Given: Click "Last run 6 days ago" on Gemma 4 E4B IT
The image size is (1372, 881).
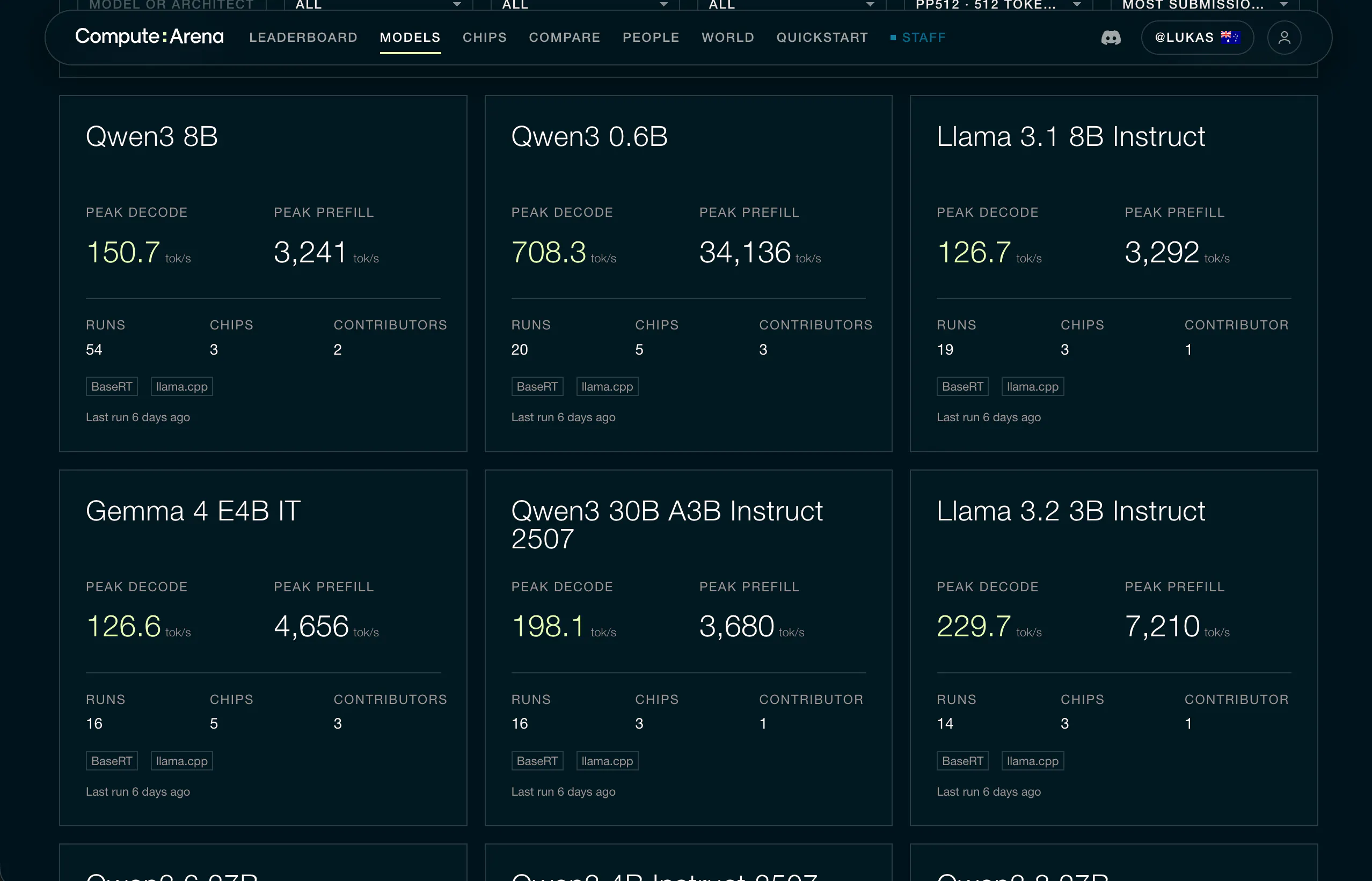Looking at the screenshot, I should 138,792.
